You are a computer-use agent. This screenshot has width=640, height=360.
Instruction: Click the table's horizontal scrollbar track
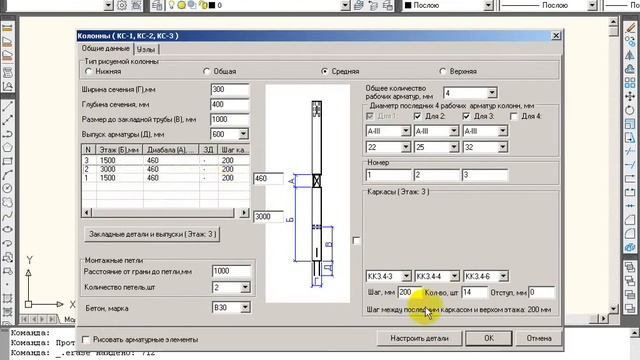[x=165, y=213]
